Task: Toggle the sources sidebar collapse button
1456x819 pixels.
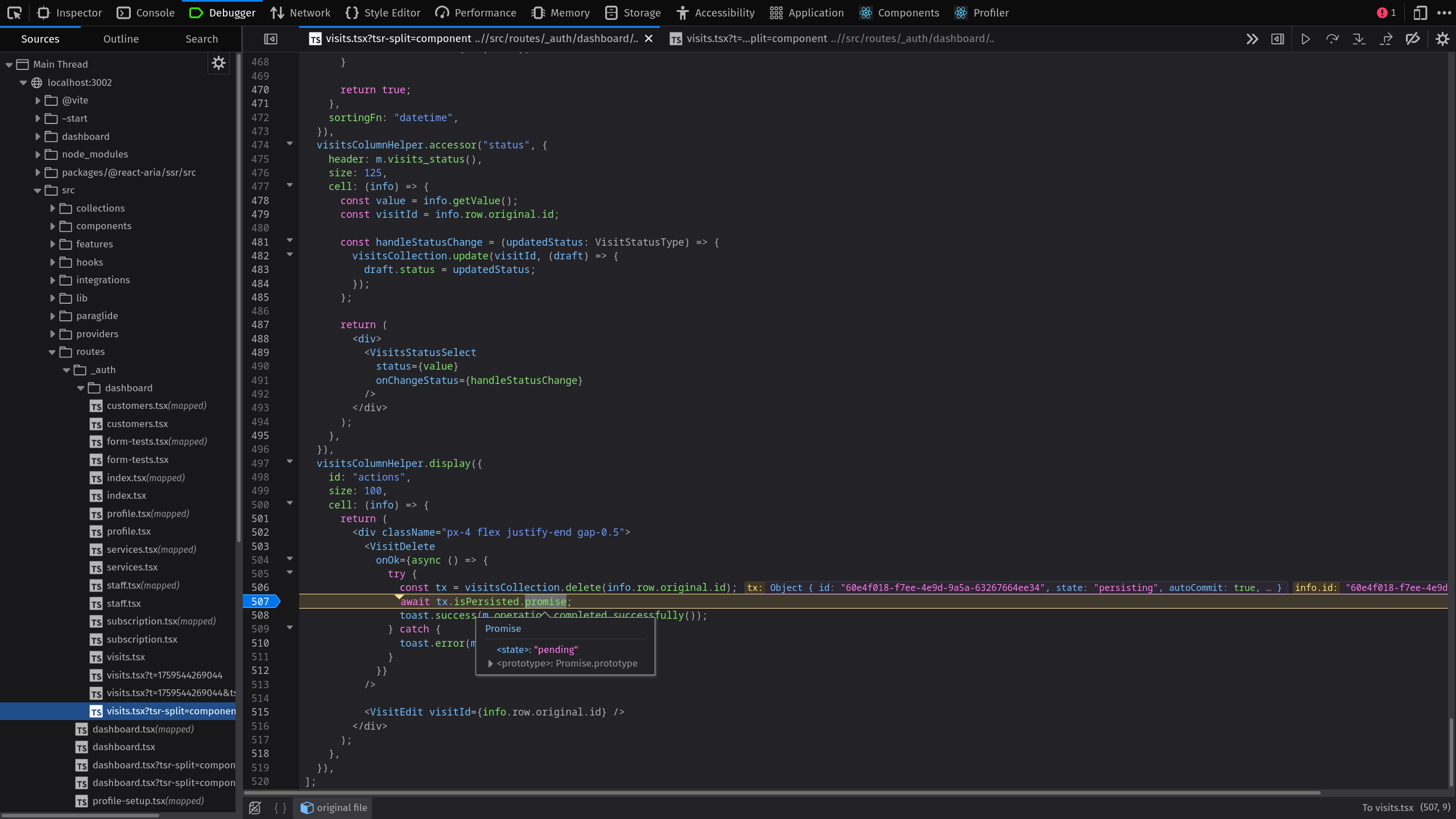Action: (x=271, y=39)
